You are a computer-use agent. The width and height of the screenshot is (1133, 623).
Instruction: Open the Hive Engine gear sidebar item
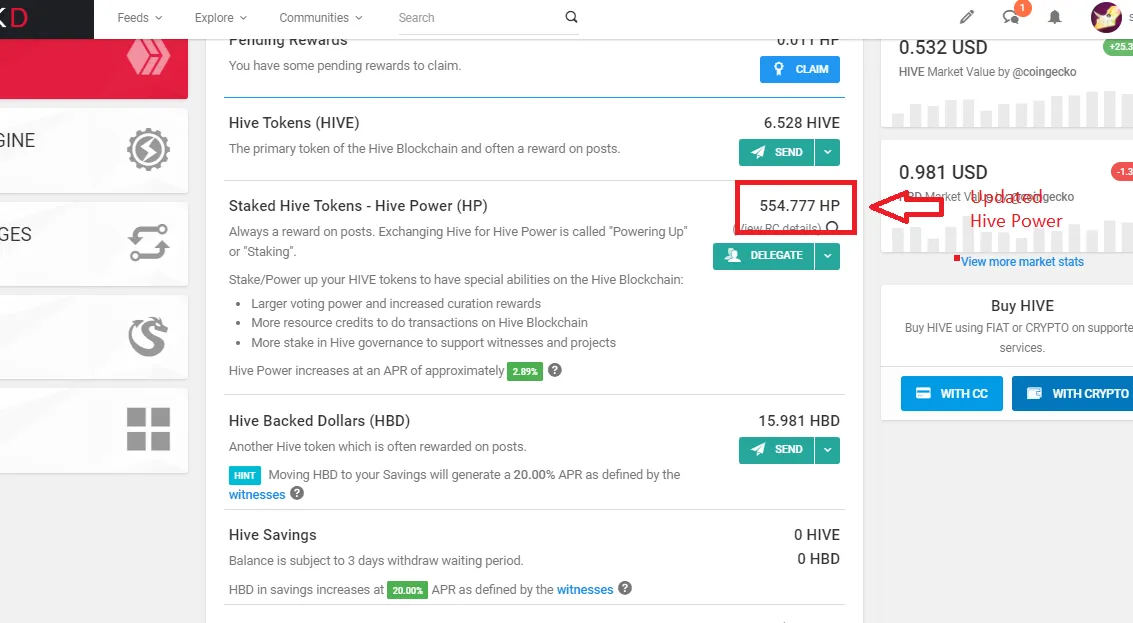click(148, 150)
